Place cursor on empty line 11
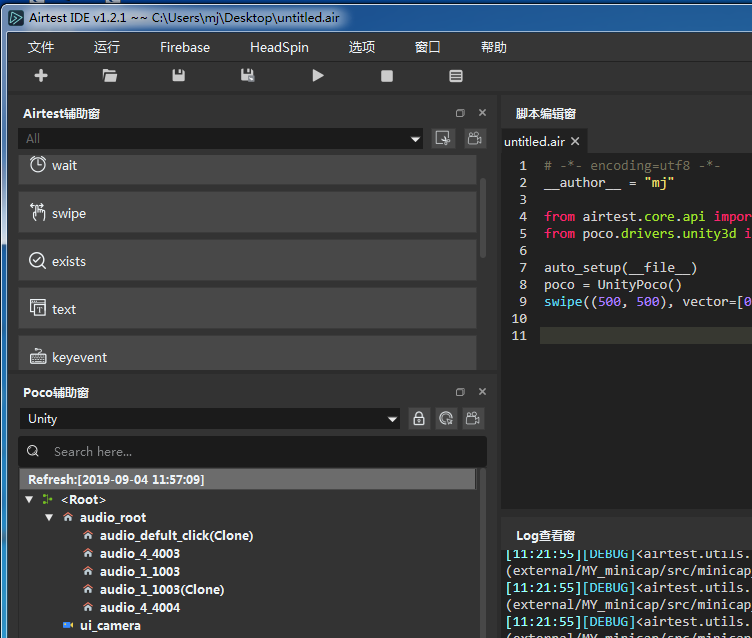This screenshot has height=638, width=752. 646,335
